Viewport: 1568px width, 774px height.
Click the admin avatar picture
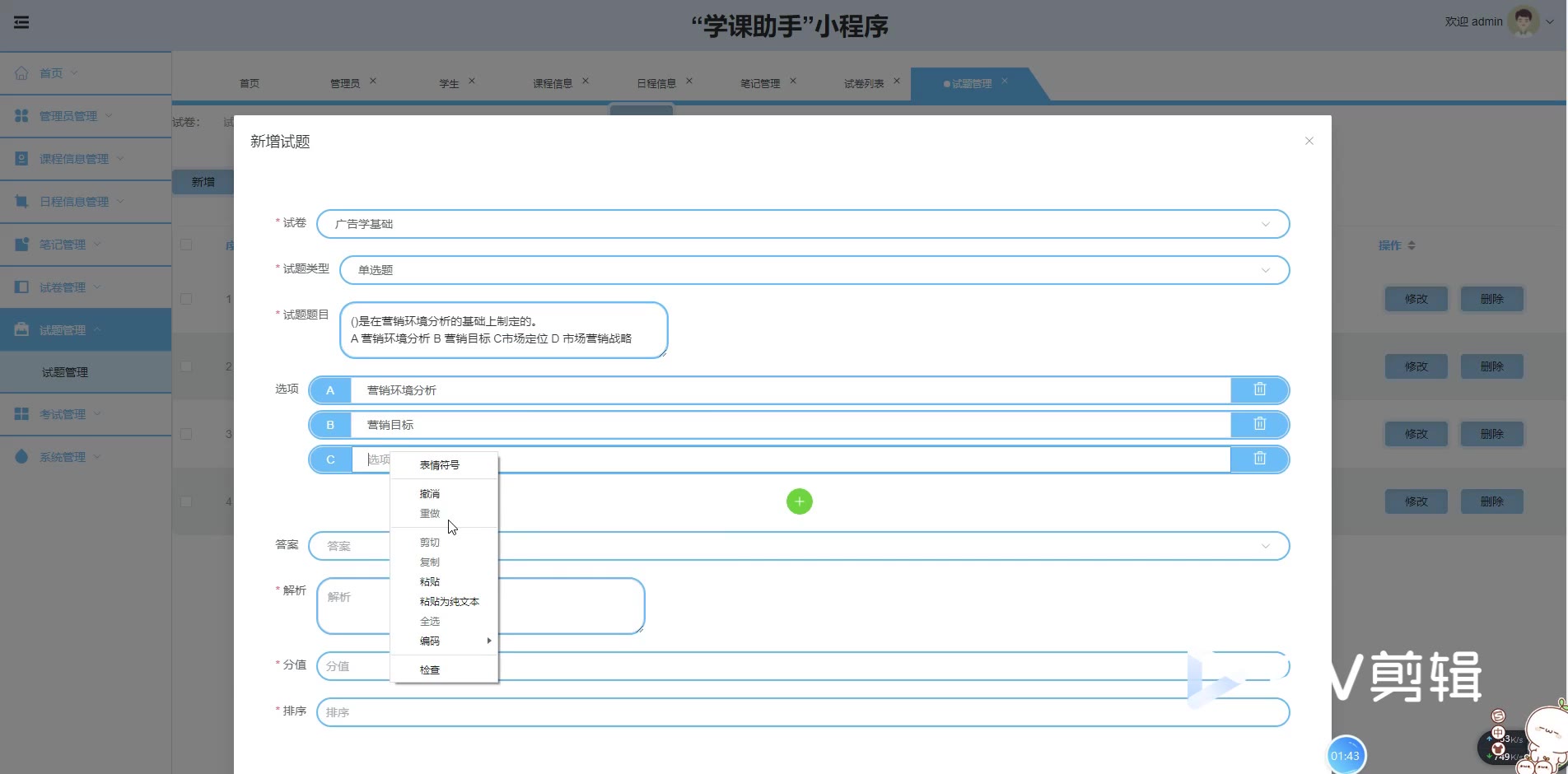(x=1523, y=21)
